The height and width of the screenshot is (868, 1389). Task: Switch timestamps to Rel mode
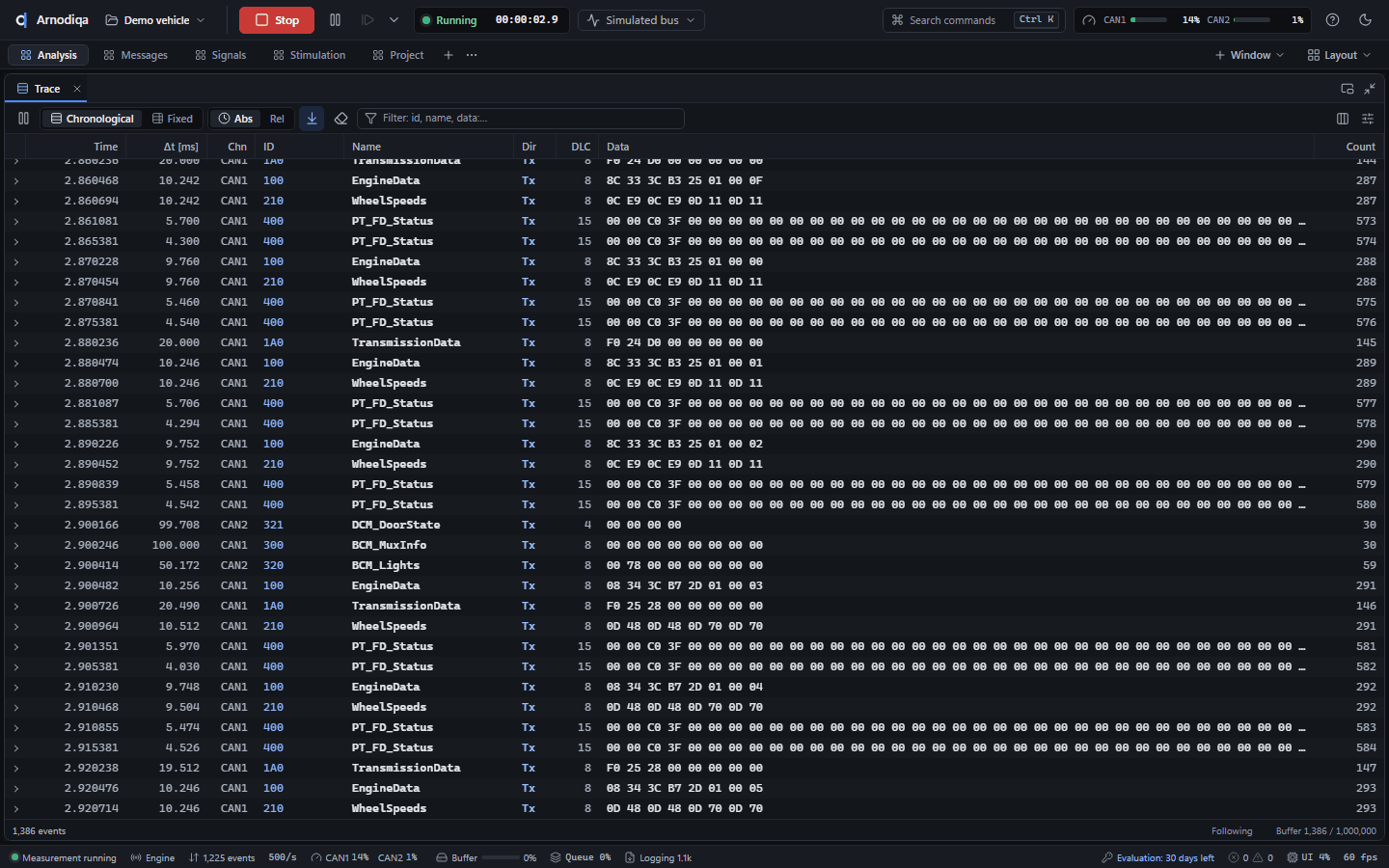[x=277, y=119]
